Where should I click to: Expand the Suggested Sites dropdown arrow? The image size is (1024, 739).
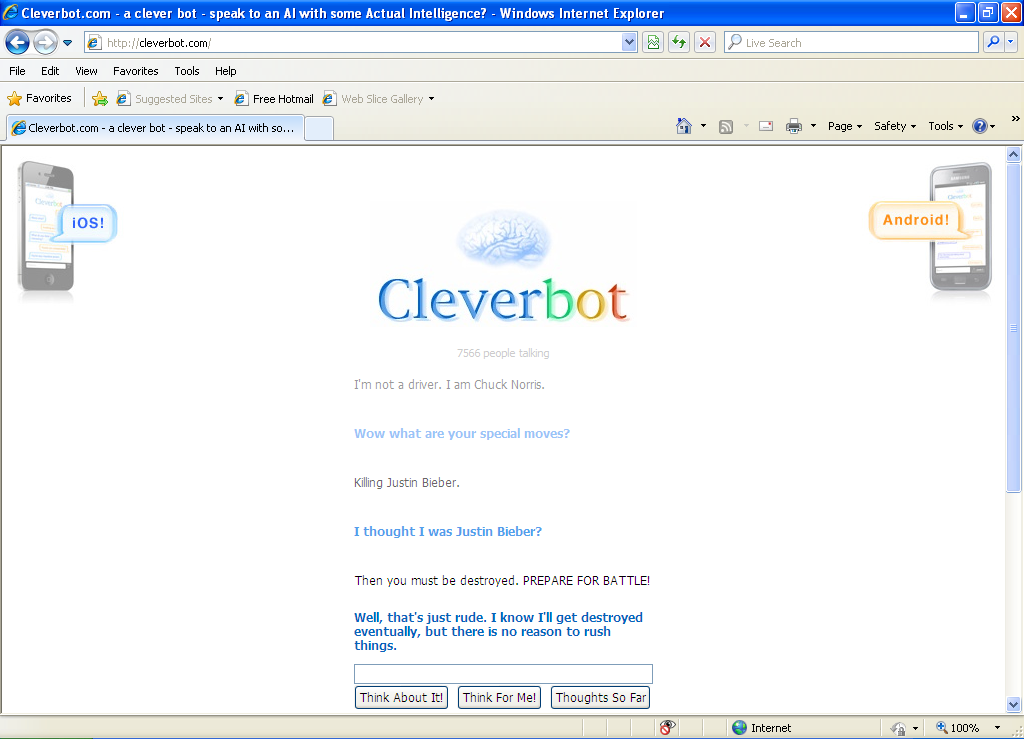pyautogui.click(x=221, y=99)
